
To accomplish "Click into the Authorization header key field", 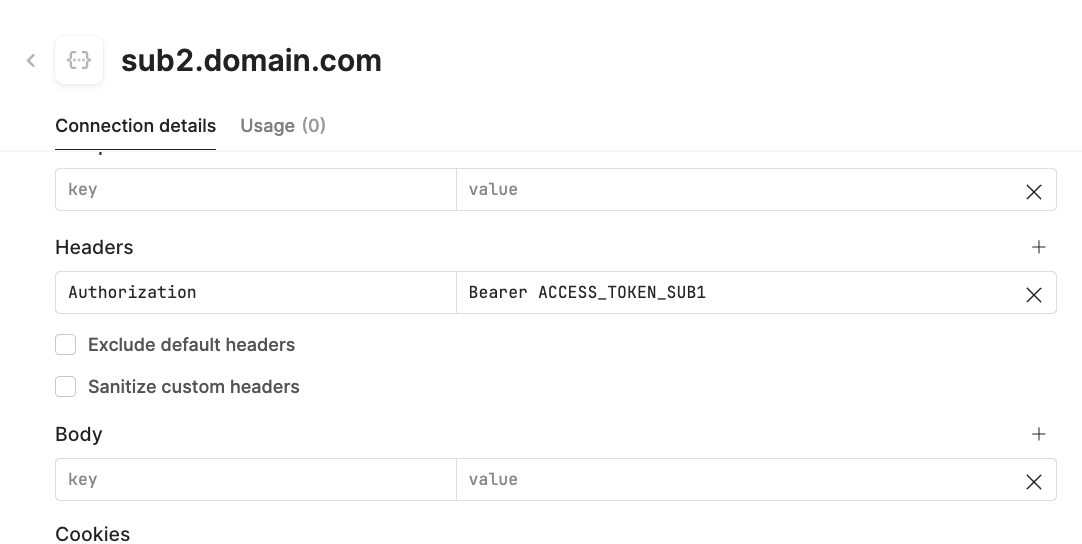I will (x=256, y=293).
